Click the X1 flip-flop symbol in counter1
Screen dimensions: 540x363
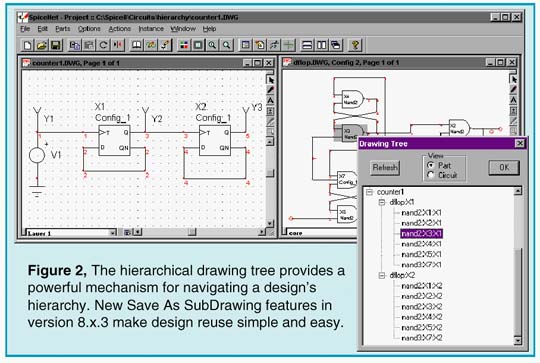(x=114, y=141)
